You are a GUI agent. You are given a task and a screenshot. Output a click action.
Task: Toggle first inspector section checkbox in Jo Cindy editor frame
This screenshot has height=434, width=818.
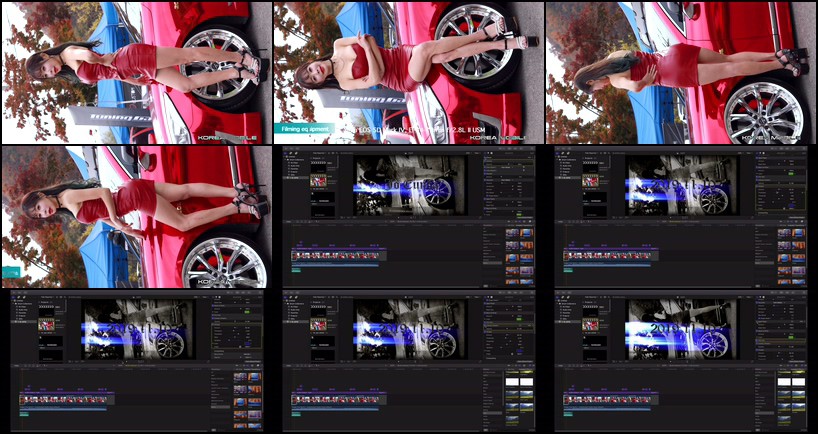point(486,158)
